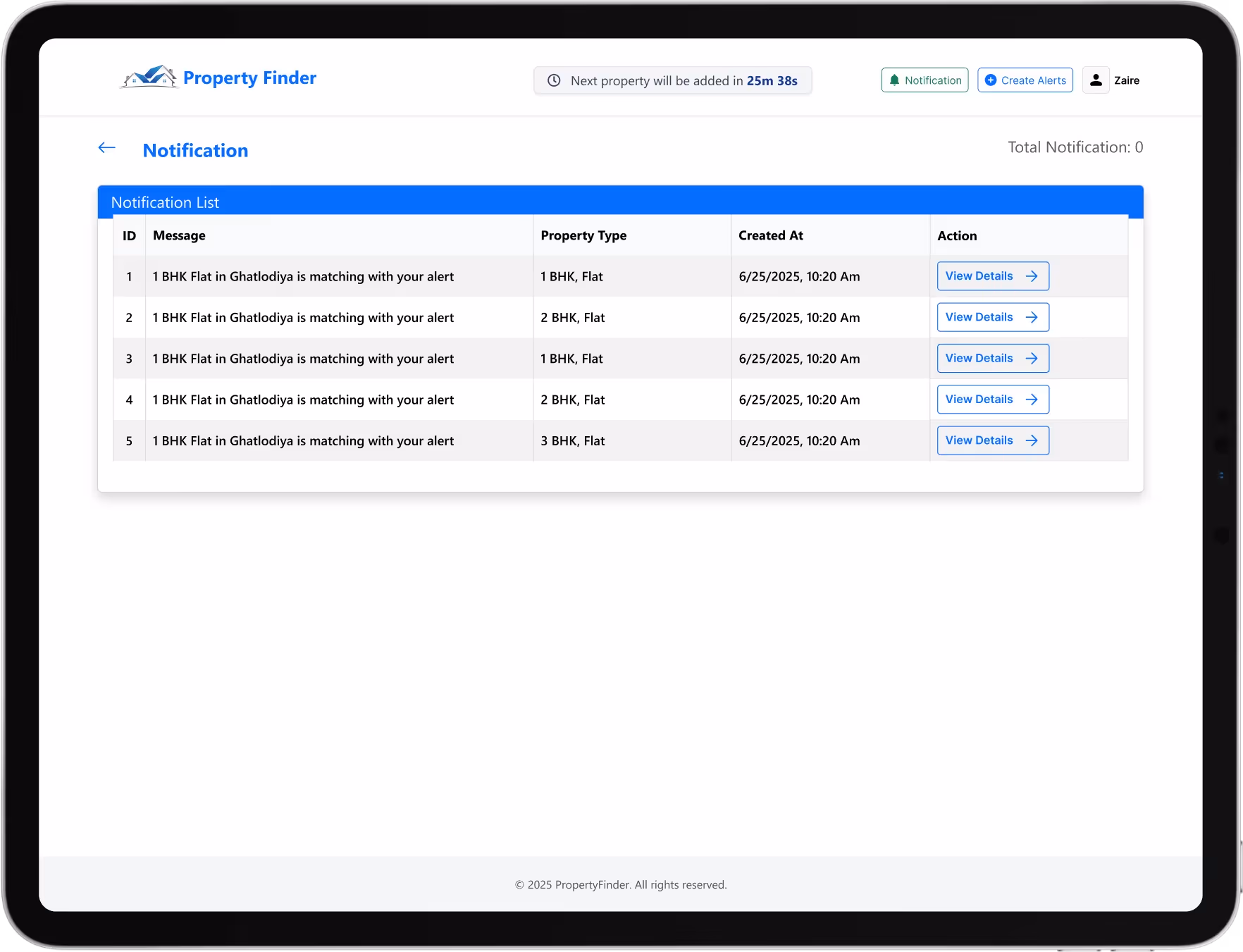Click the Notification List panel header
1243x952 pixels.
pos(620,202)
